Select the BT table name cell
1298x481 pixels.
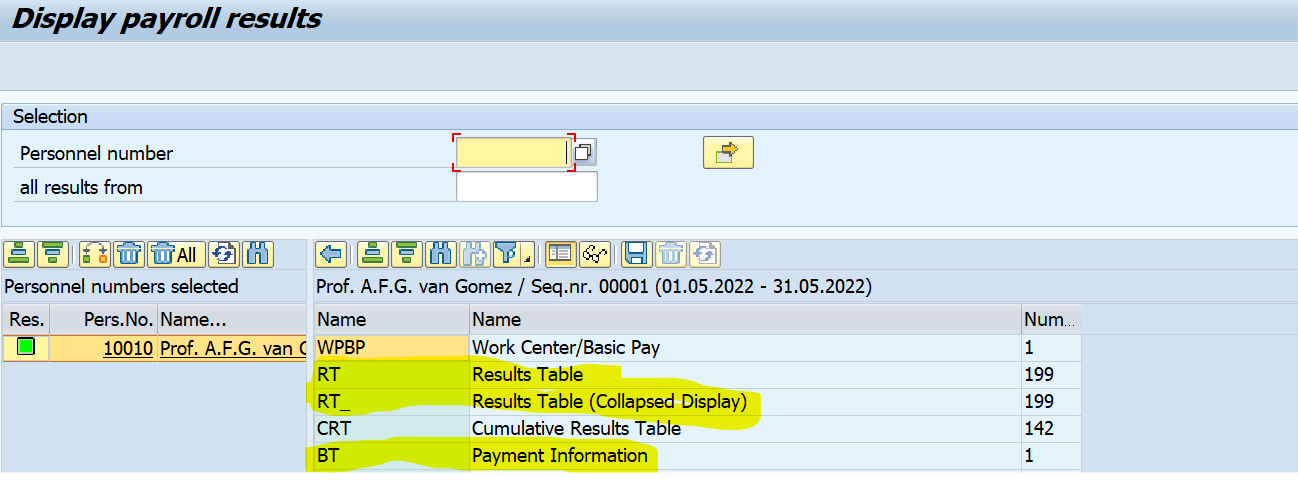[x=391, y=456]
